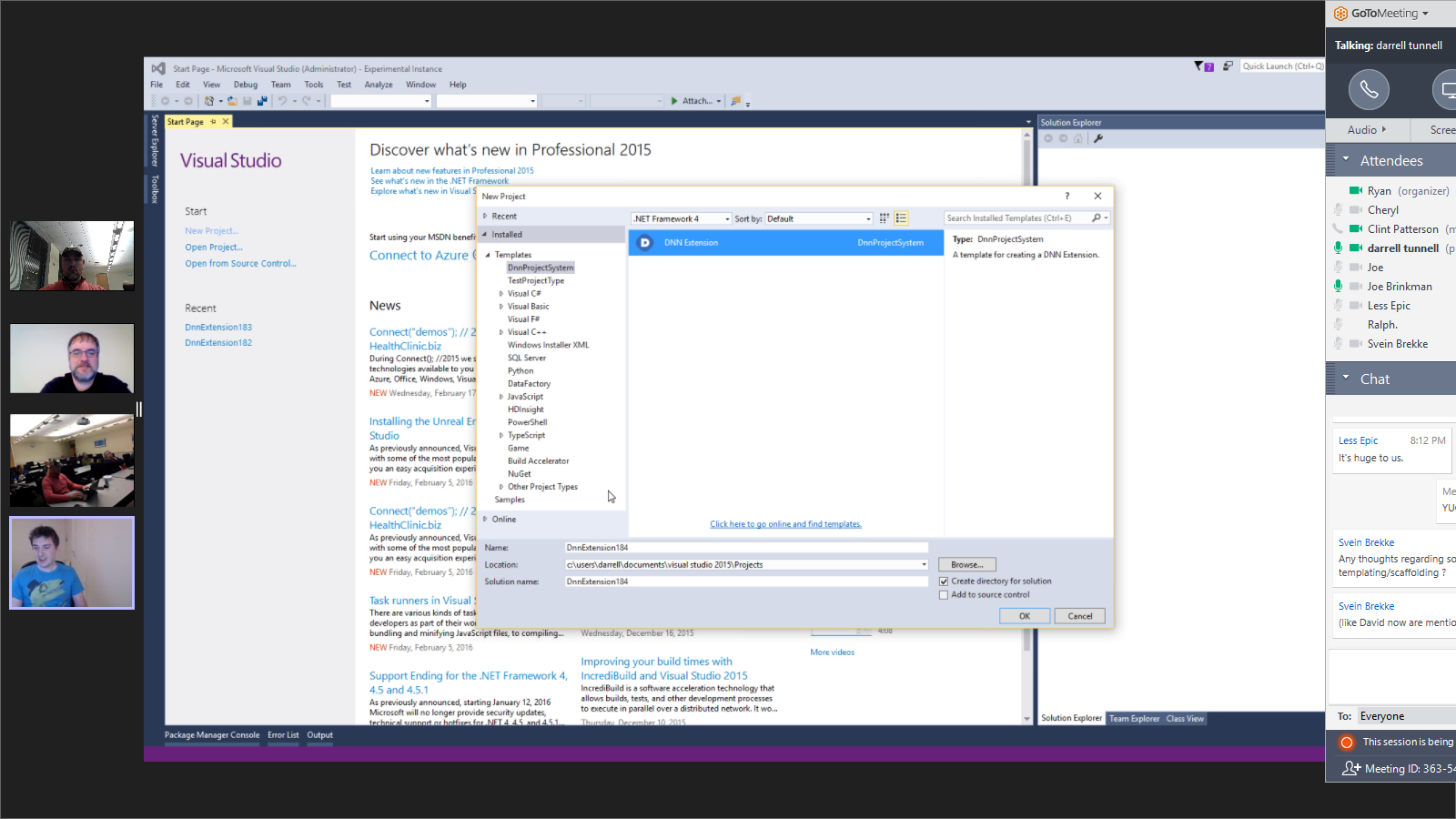Open the Sort by Default dropdown
The height and width of the screenshot is (819, 1456).
pyautogui.click(x=819, y=218)
